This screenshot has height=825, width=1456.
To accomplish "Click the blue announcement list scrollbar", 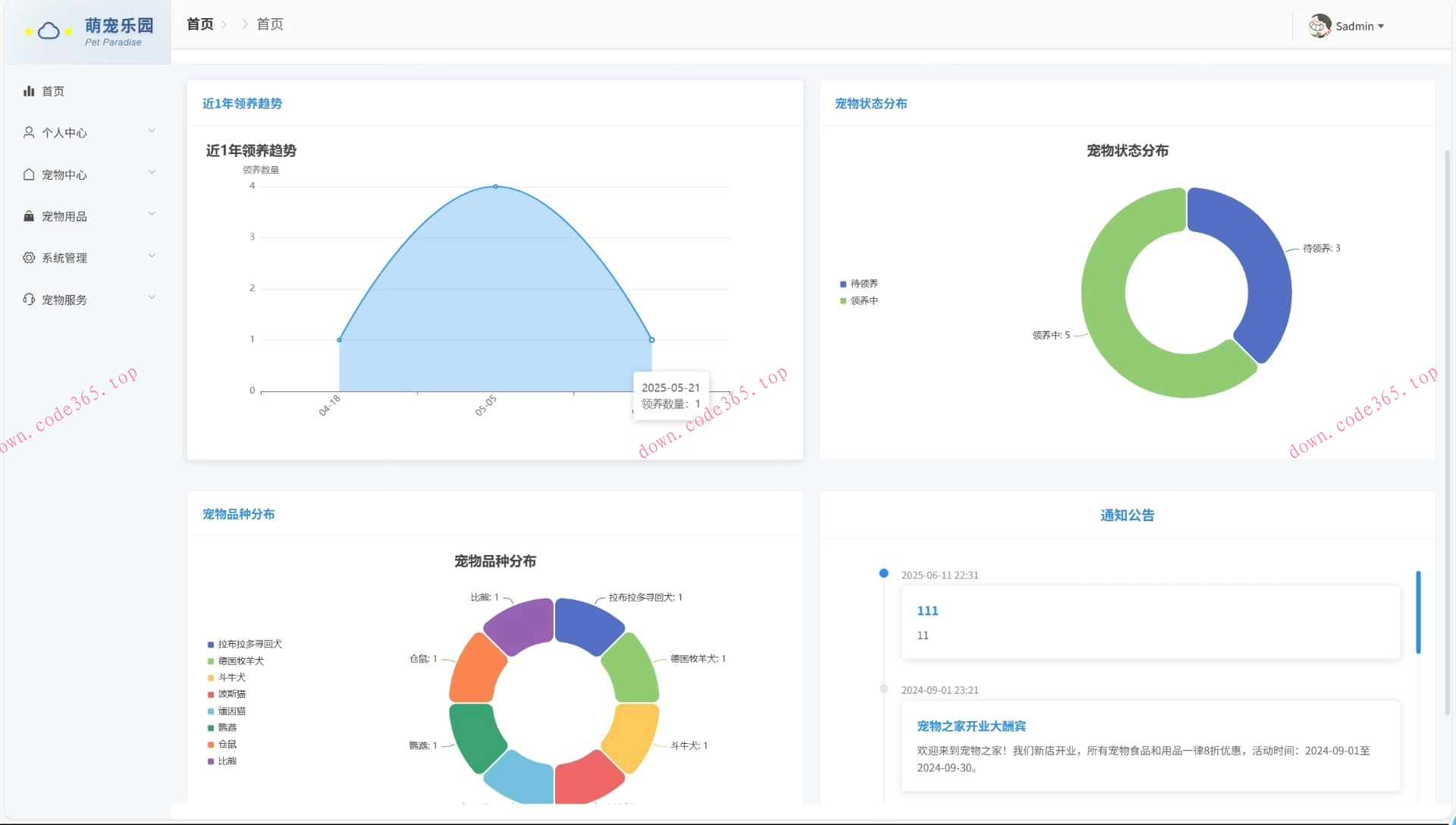I will [x=1417, y=613].
